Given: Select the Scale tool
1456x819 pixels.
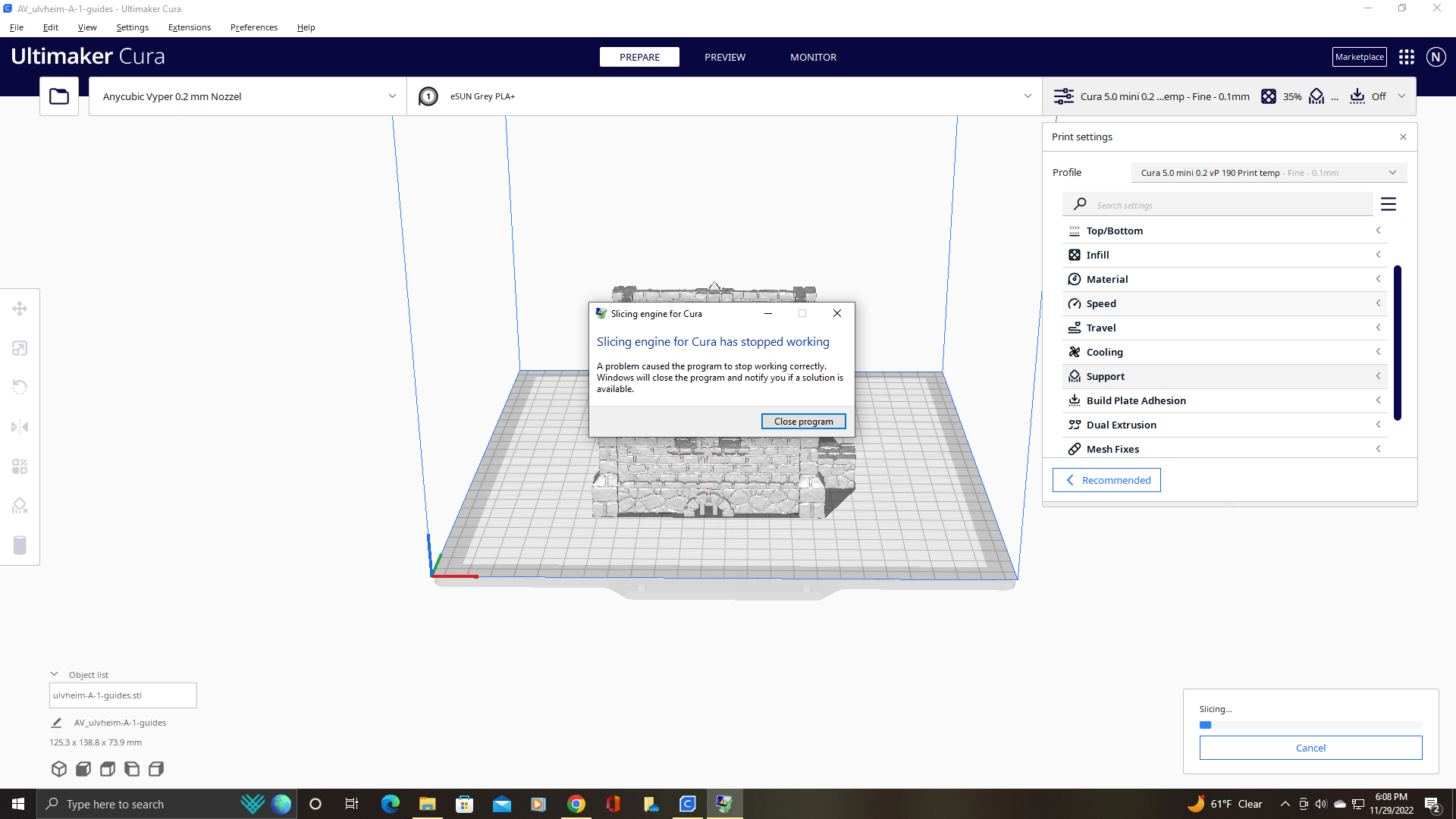Looking at the screenshot, I should tap(20, 348).
